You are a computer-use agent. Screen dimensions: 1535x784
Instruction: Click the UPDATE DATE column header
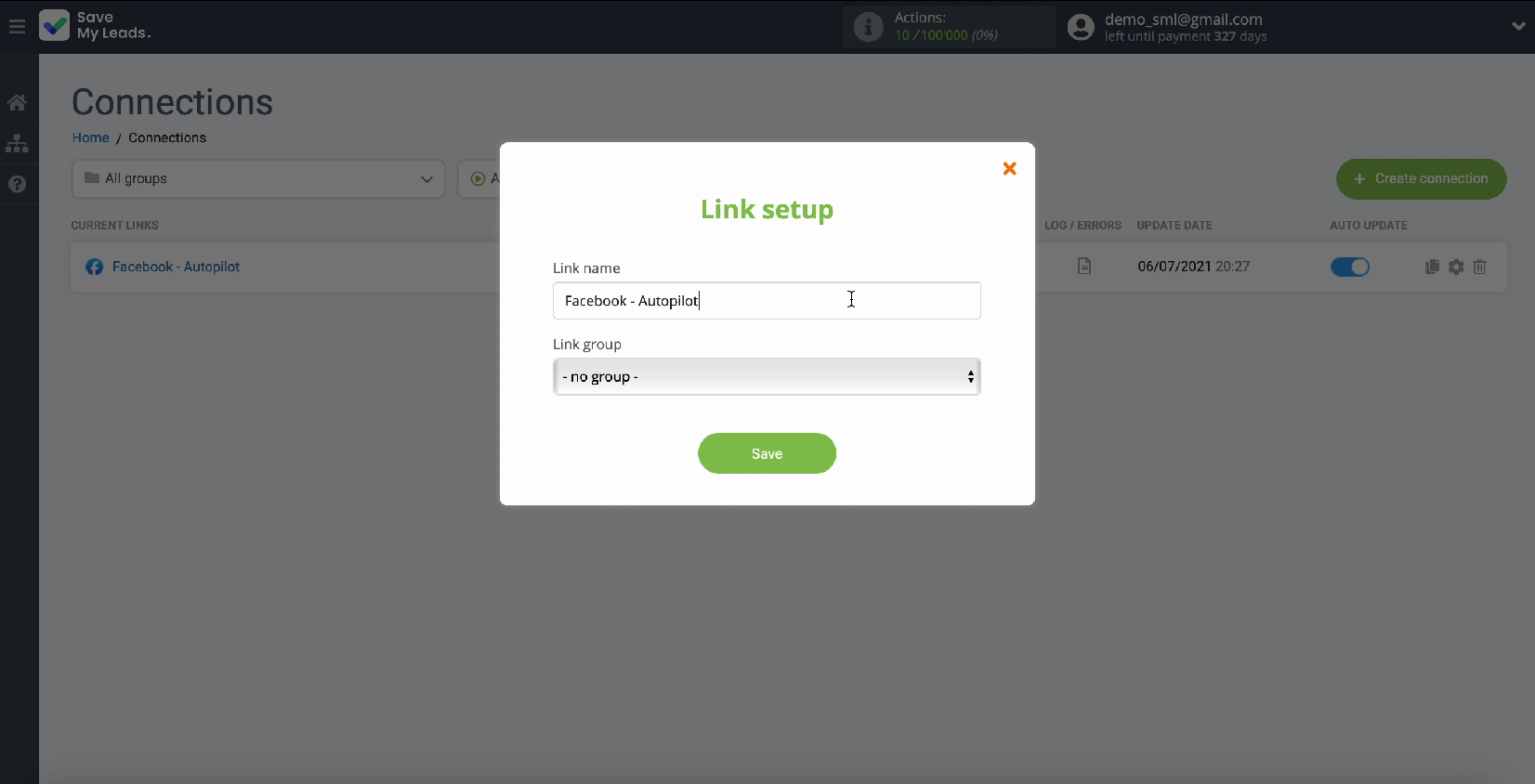click(x=1174, y=226)
